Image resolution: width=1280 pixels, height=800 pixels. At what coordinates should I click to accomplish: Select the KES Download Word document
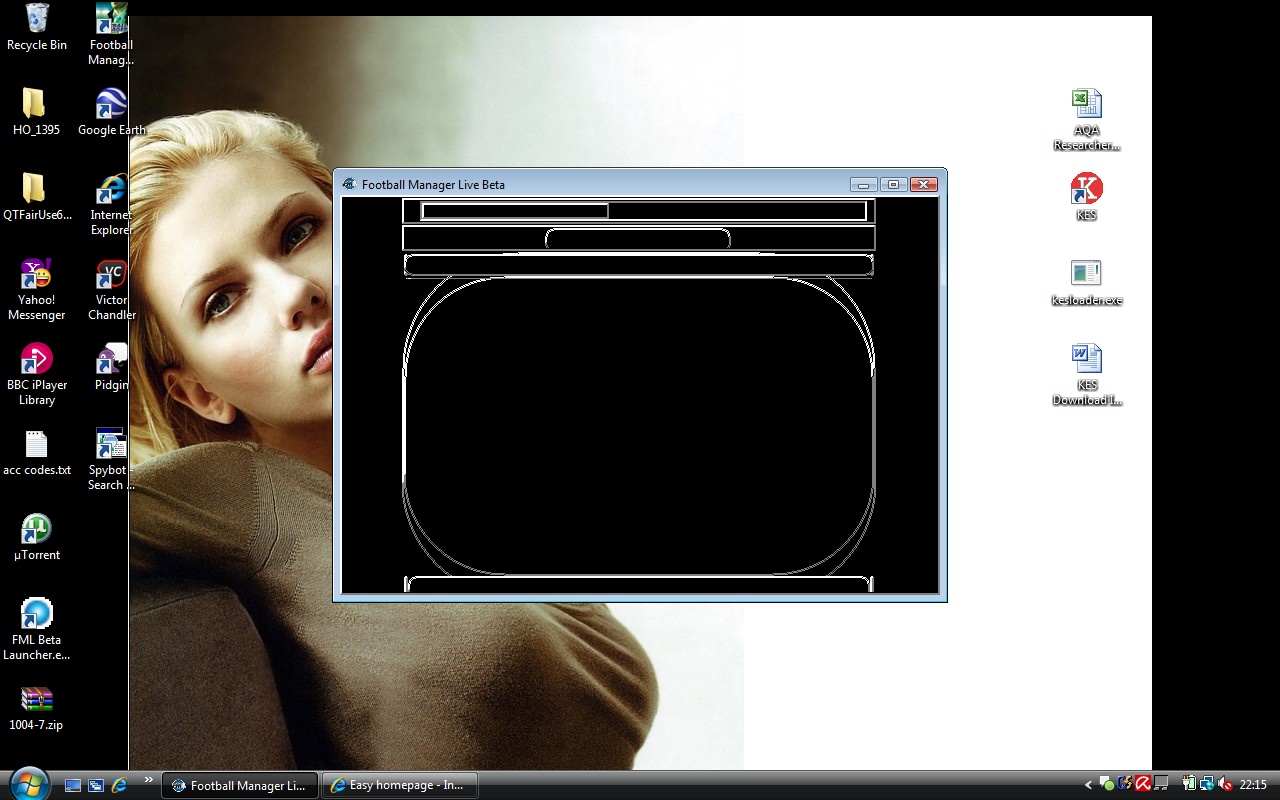pyautogui.click(x=1086, y=374)
